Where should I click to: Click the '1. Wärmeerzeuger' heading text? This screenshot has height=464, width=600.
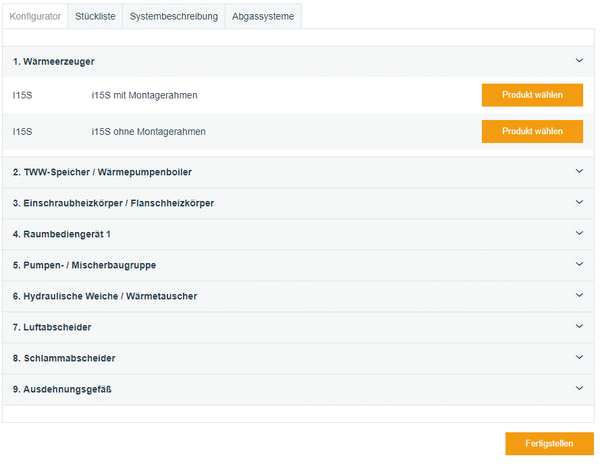coord(54,61)
